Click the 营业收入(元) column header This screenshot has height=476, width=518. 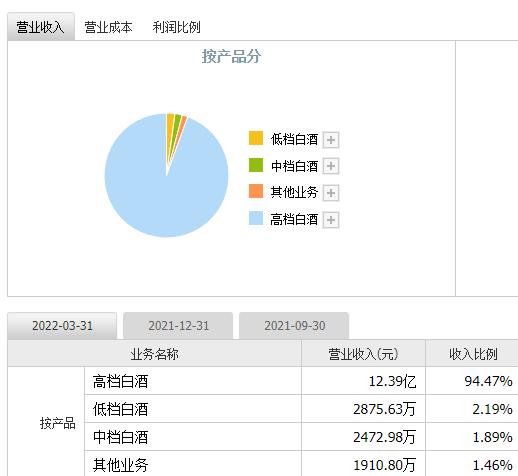363,354
